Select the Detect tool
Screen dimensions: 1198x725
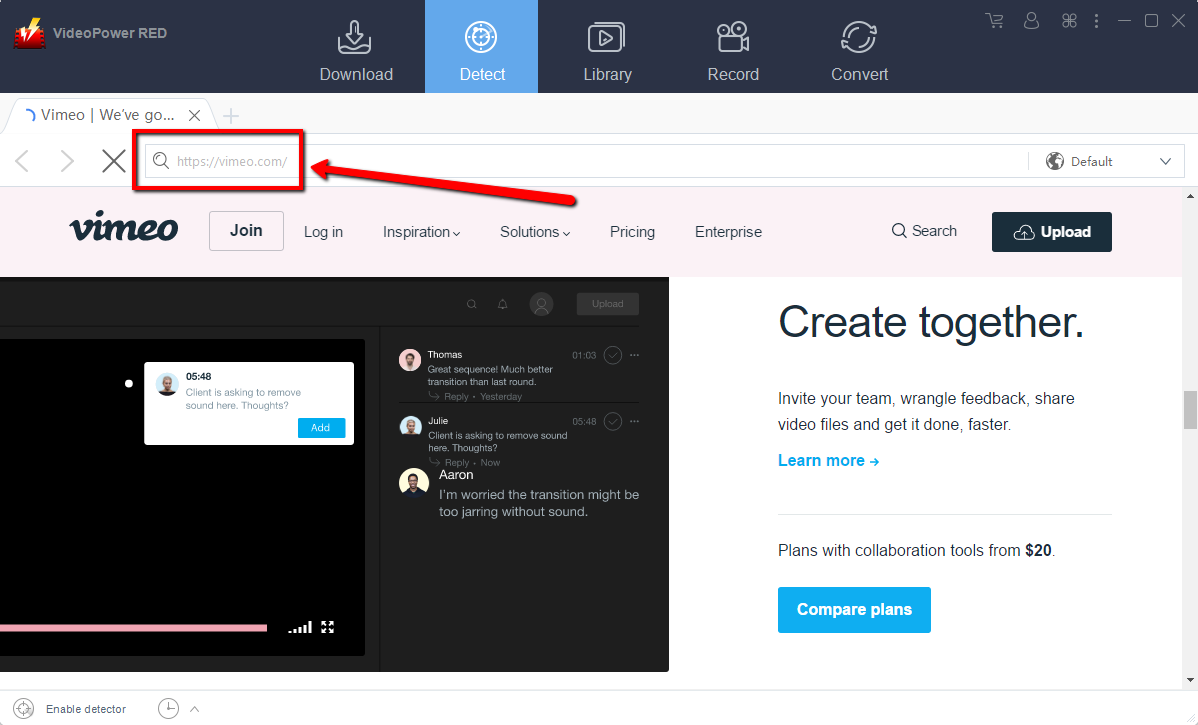pos(481,47)
